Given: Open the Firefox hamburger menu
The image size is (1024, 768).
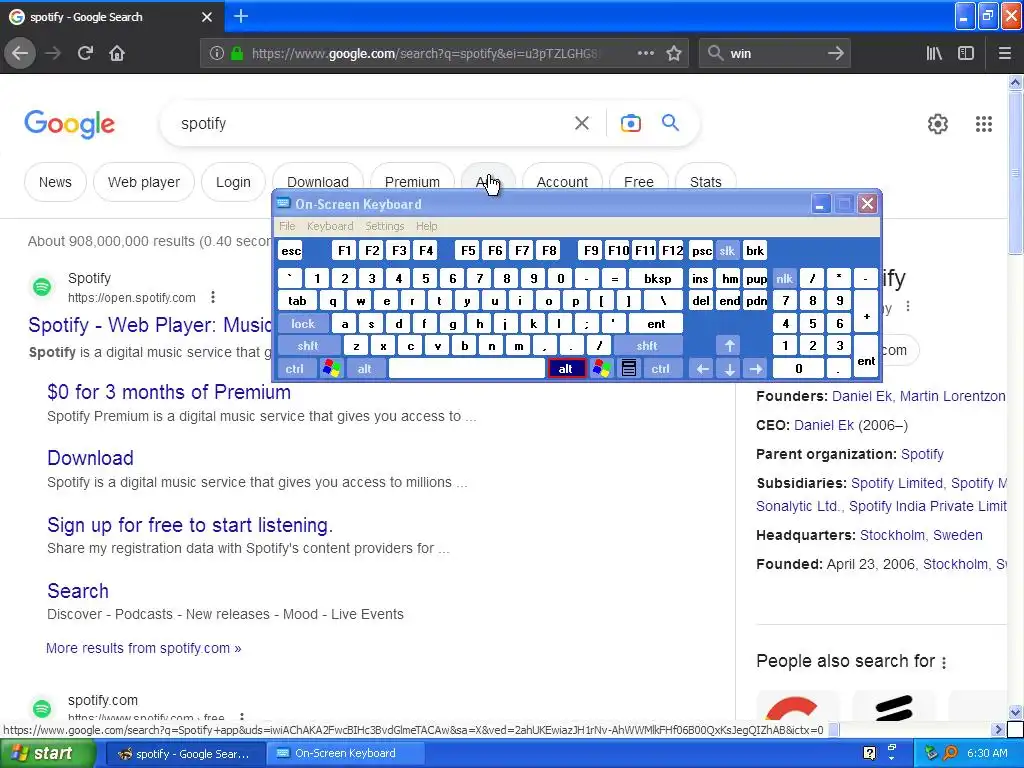Looking at the screenshot, I should click(x=1005, y=54).
